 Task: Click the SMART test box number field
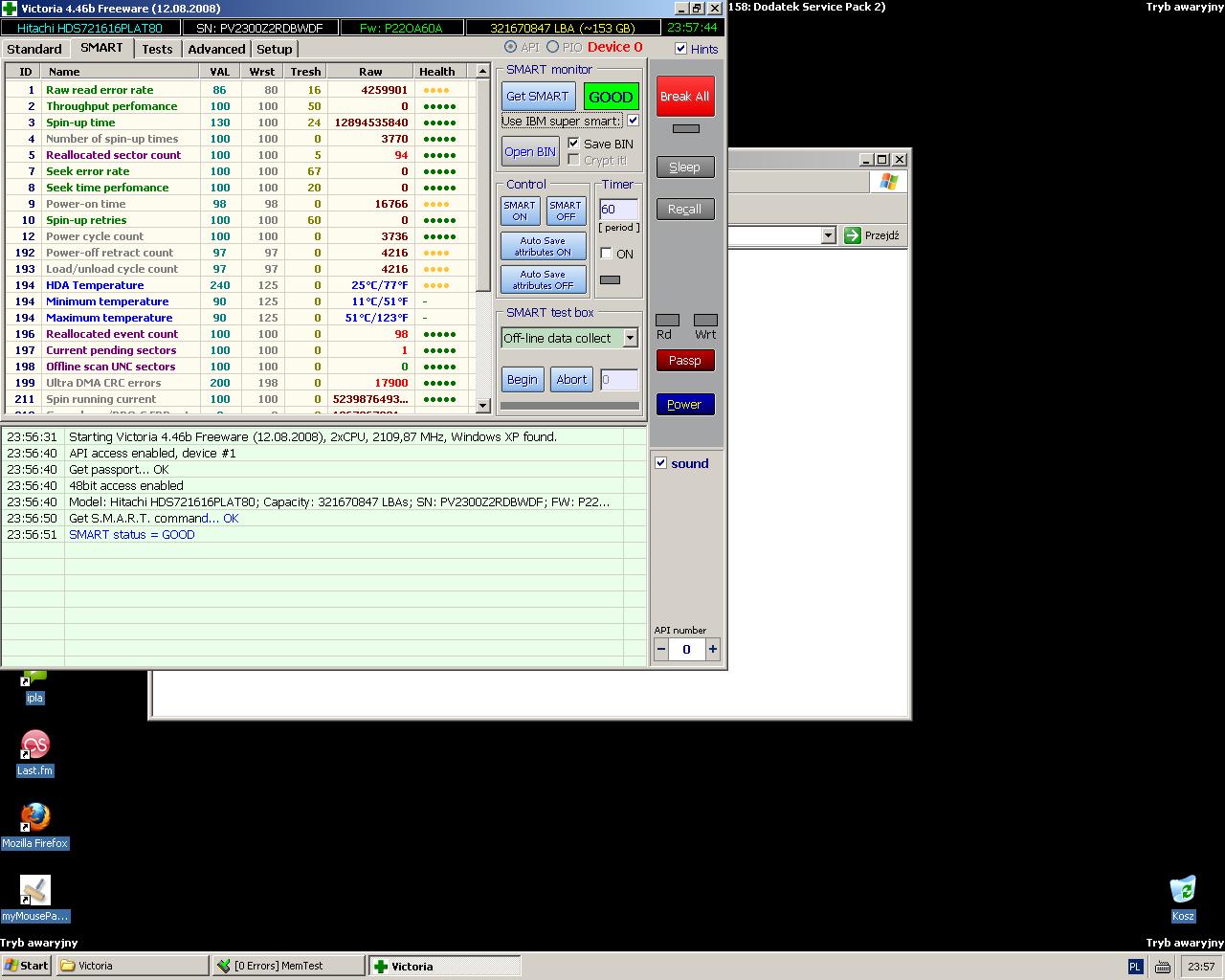(619, 380)
